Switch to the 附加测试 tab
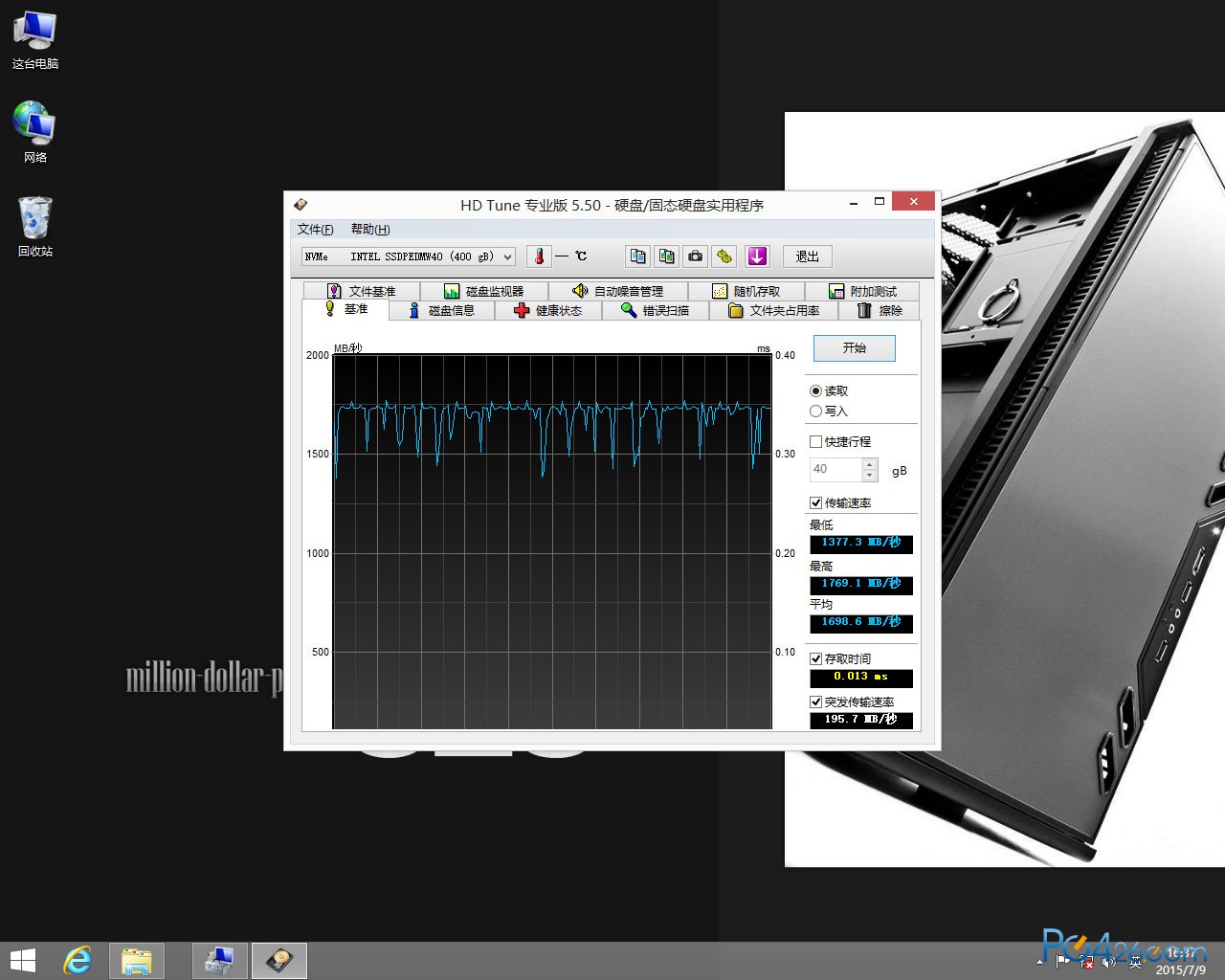This screenshot has height=980, width=1225. [x=862, y=291]
